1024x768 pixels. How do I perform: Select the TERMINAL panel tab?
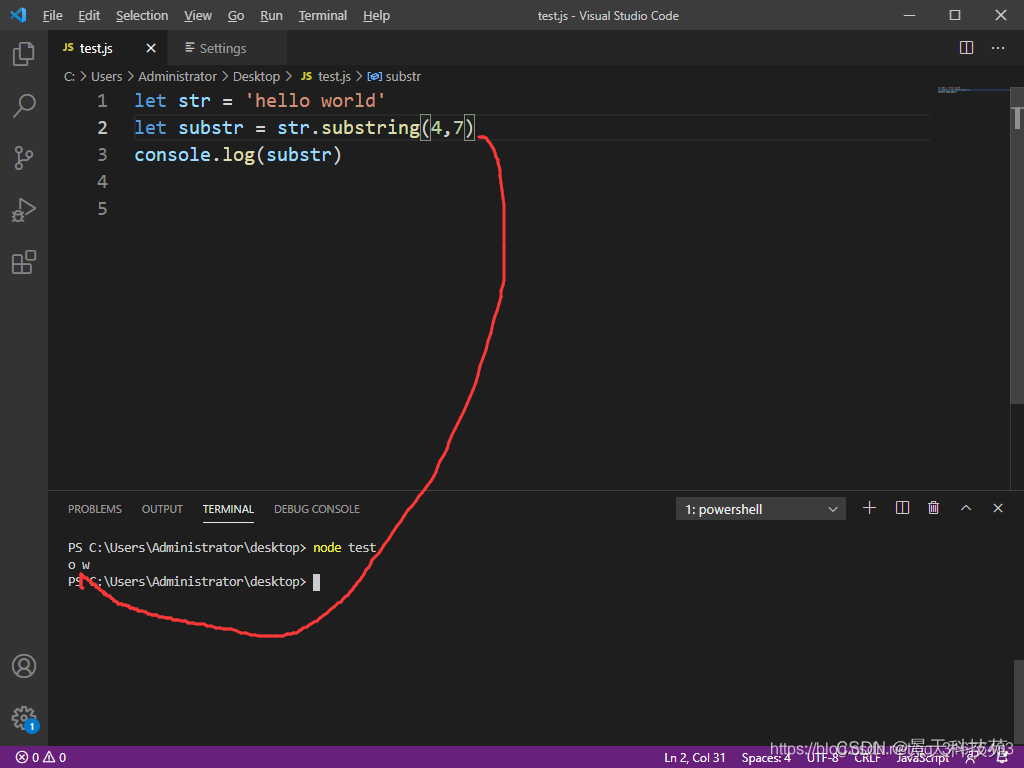228,509
